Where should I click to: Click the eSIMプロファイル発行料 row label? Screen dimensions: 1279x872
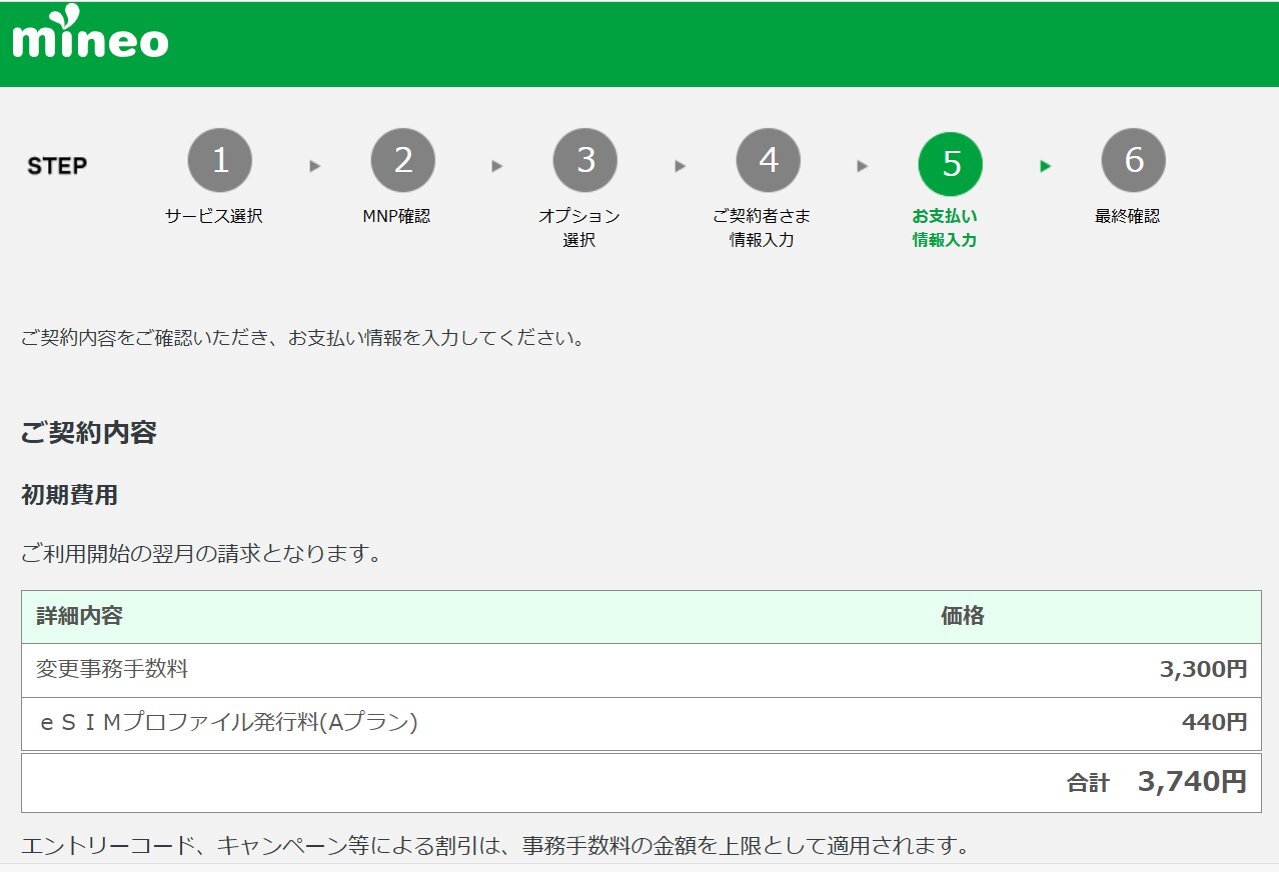pyautogui.click(x=227, y=722)
